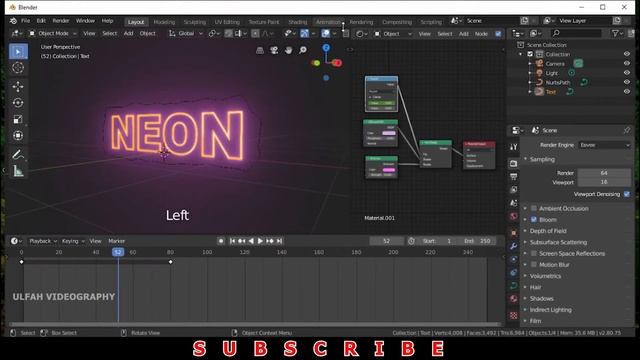This screenshot has width=640, height=360.
Task: Open the Playback dropdown in timeline
Action: (42, 241)
